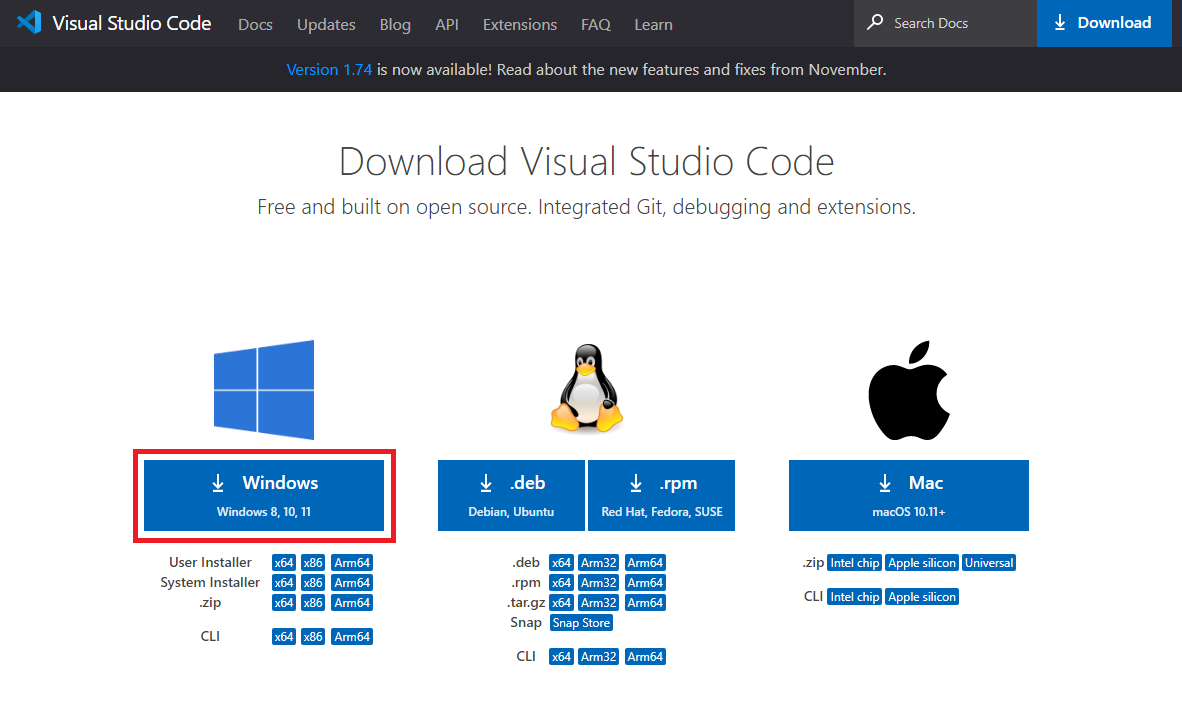
Task: Select Windows System Installer x64
Action: pyautogui.click(x=283, y=582)
